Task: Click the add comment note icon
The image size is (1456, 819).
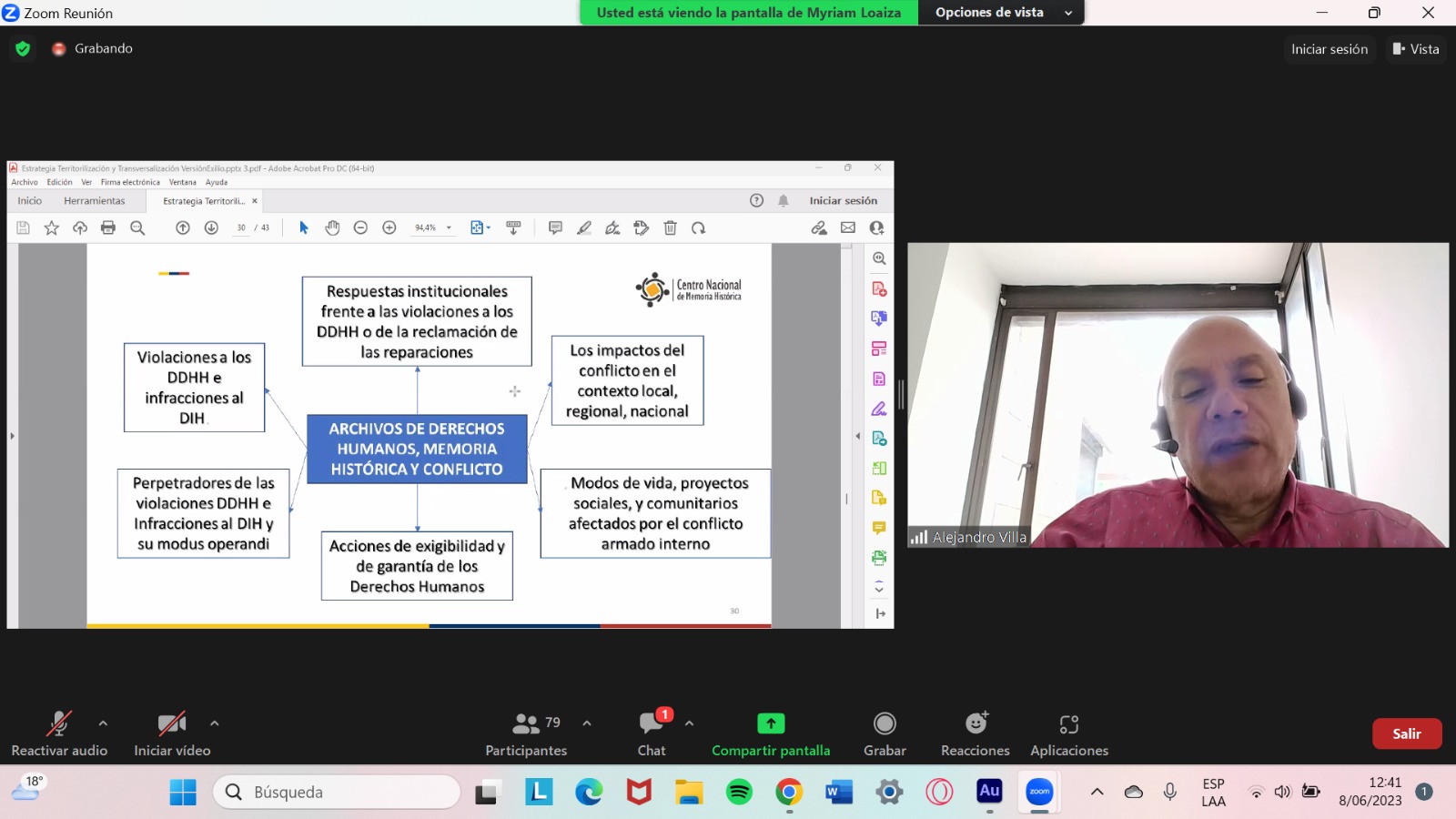Action: [555, 228]
